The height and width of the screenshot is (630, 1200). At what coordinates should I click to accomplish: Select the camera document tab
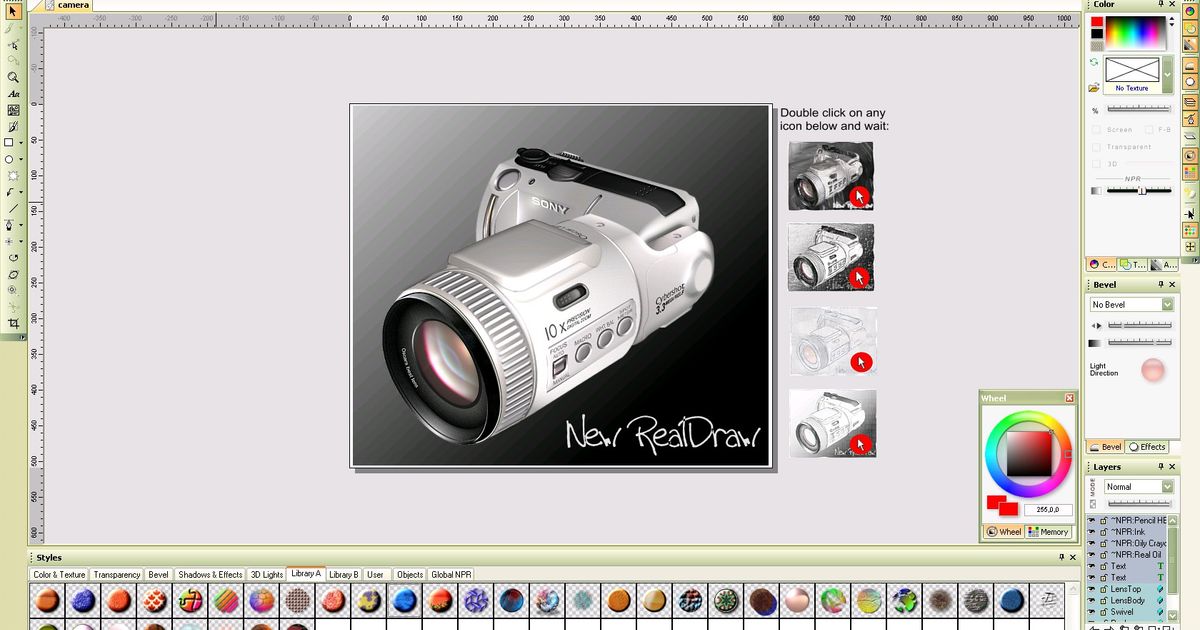click(x=69, y=5)
